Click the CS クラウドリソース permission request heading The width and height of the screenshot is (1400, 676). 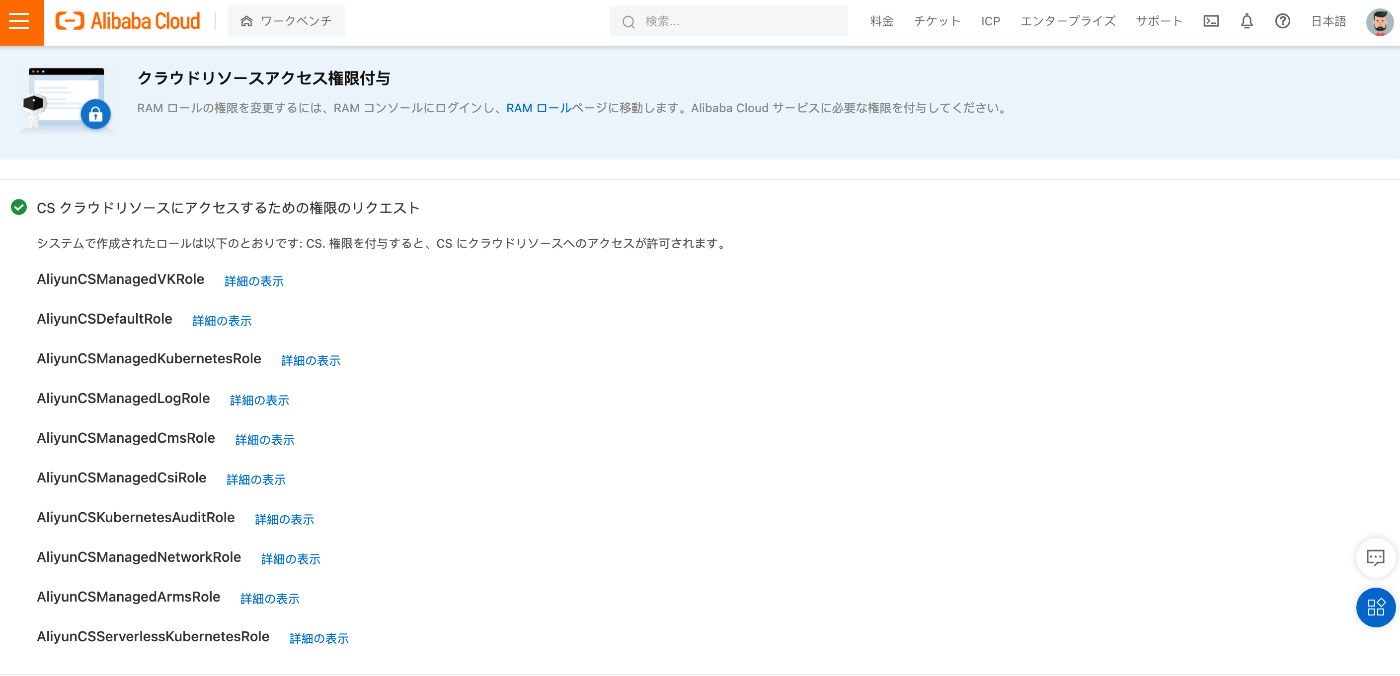[228, 208]
